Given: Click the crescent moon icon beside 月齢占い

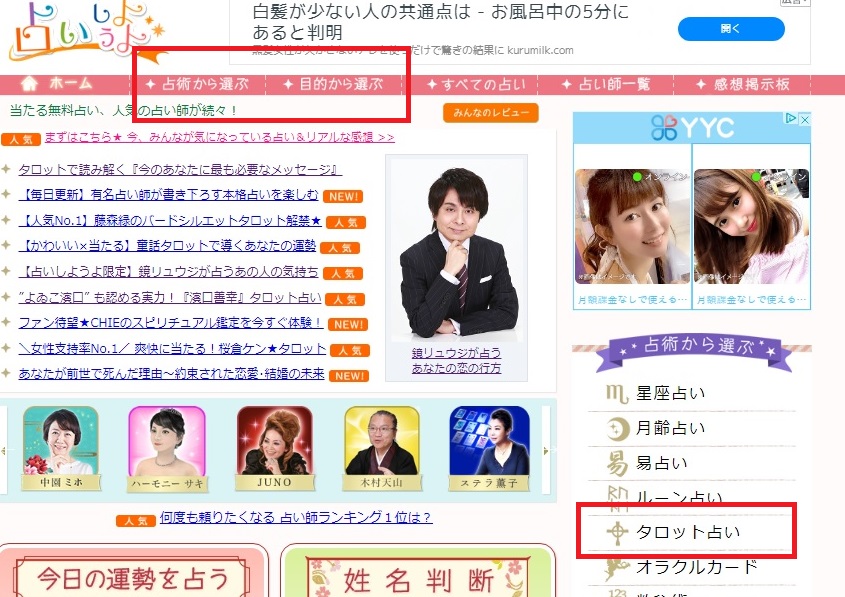Looking at the screenshot, I should pyautogui.click(x=617, y=429).
